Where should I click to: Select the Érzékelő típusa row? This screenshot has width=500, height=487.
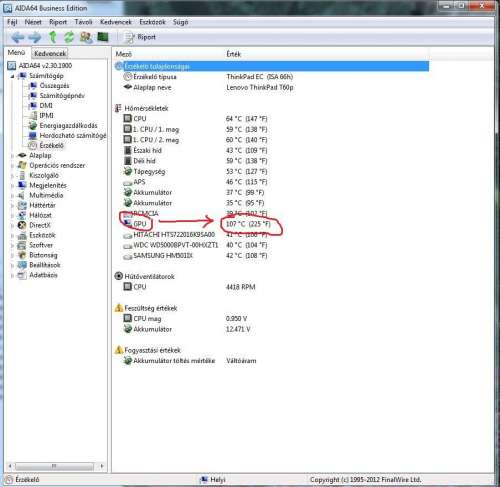[271, 77]
